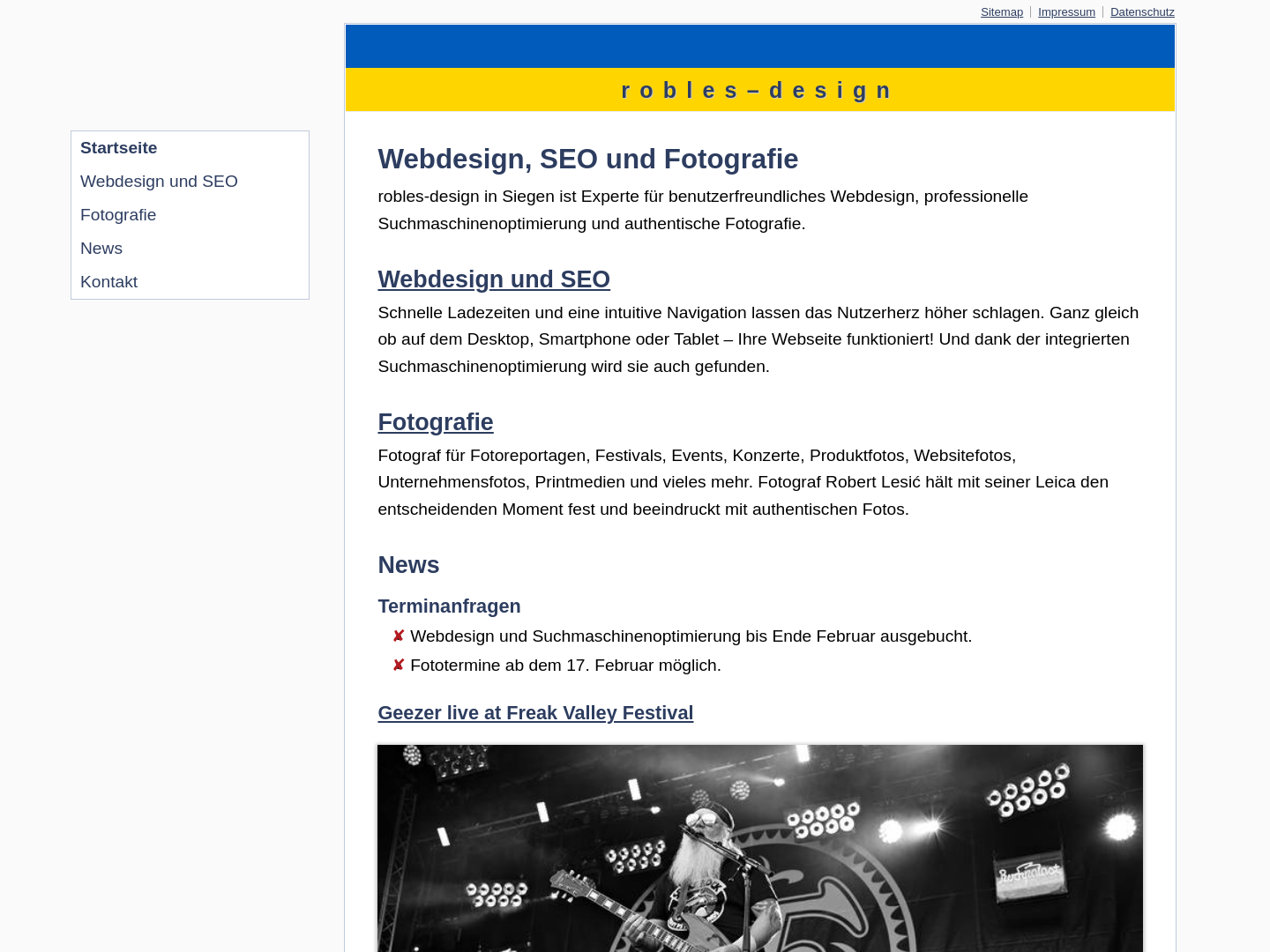This screenshot has width=1270, height=952.
Task: Click the robles-design header banner
Action: 759,68
